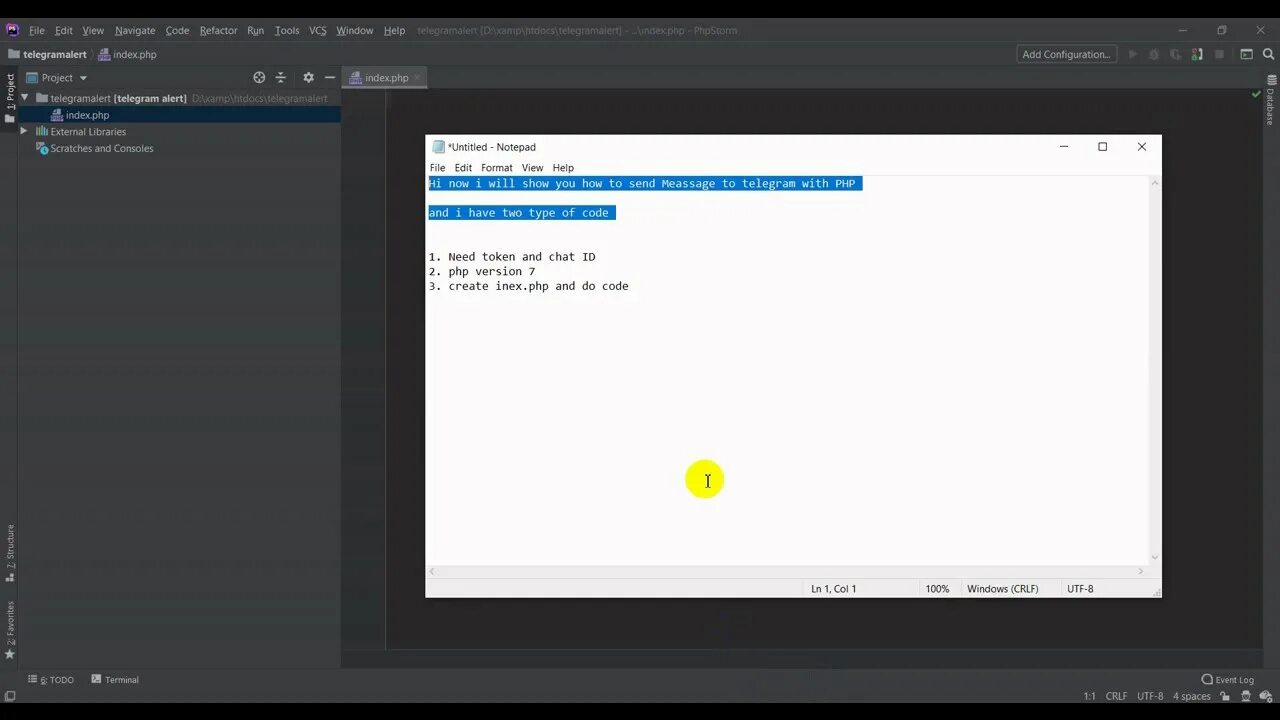Open the Tools menu
The width and height of the screenshot is (1280, 720).
pyautogui.click(x=287, y=30)
